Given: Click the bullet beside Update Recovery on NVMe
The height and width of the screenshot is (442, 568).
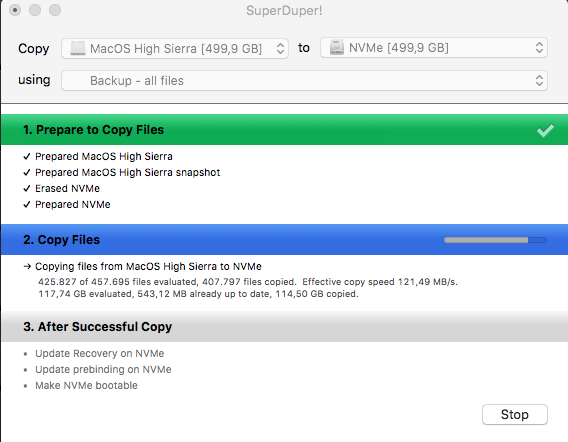Looking at the screenshot, I should pos(25,354).
